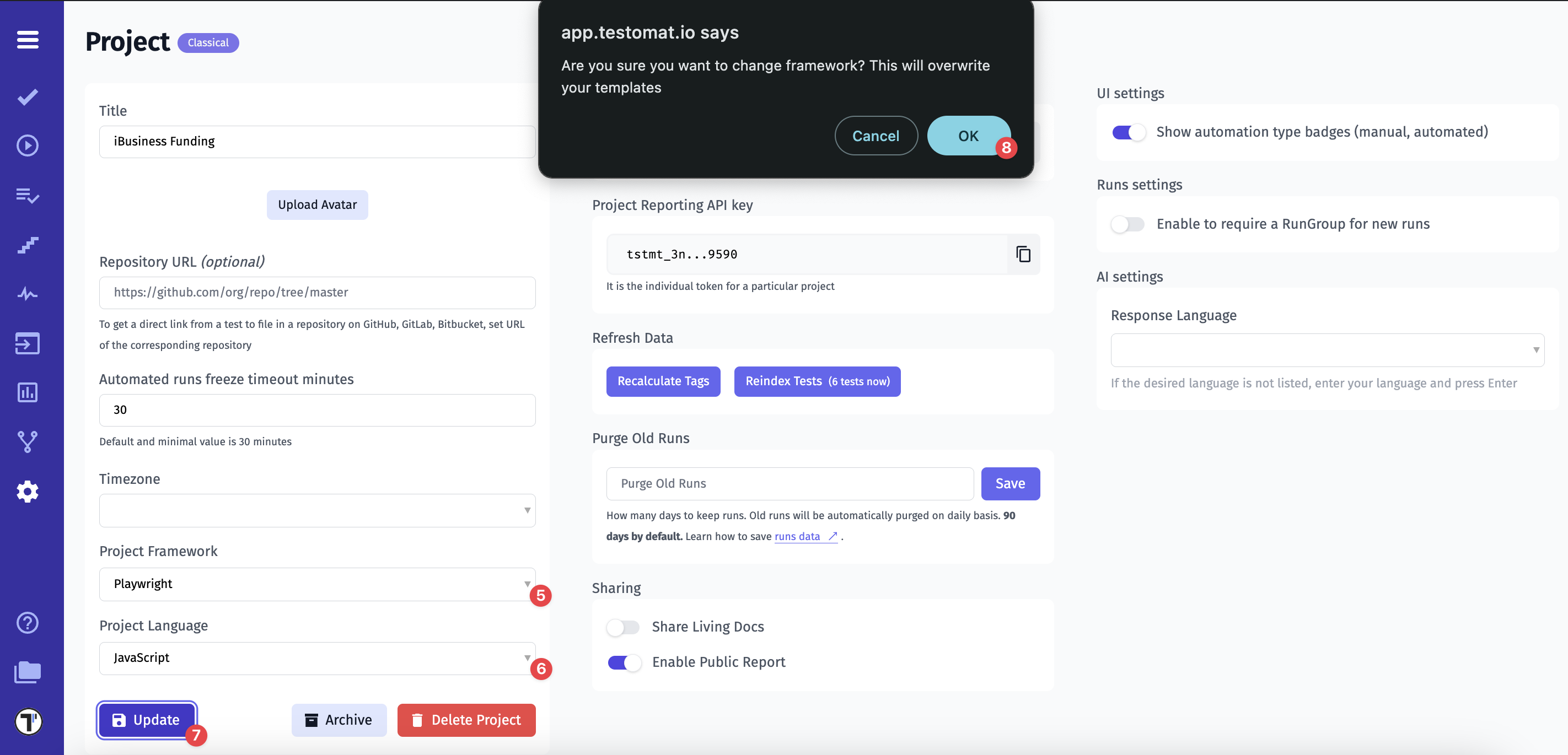This screenshot has height=755, width=1568.
Task: Click the Recalculate Tags button
Action: click(x=663, y=381)
